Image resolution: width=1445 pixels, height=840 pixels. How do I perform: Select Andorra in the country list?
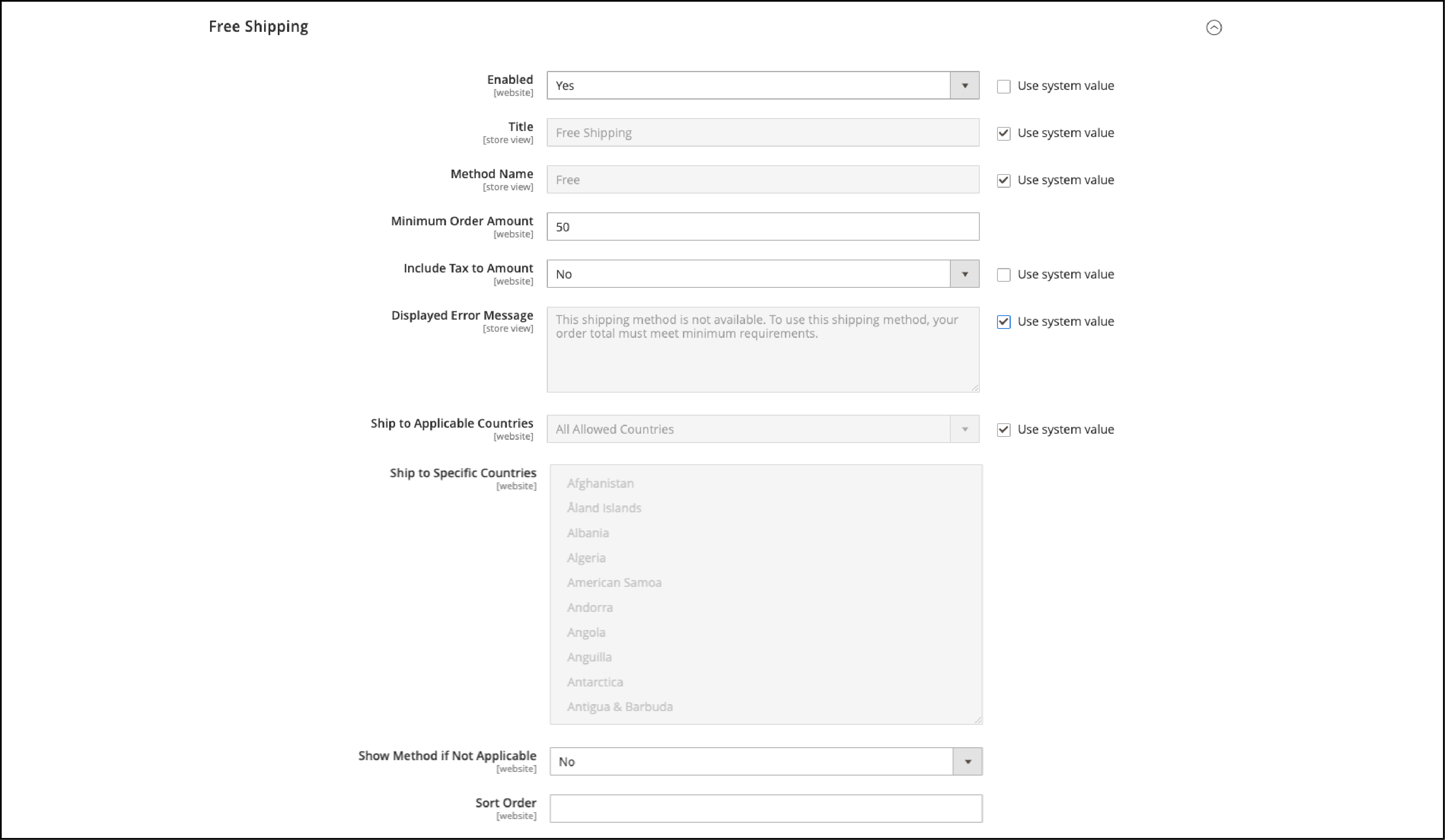click(x=589, y=607)
